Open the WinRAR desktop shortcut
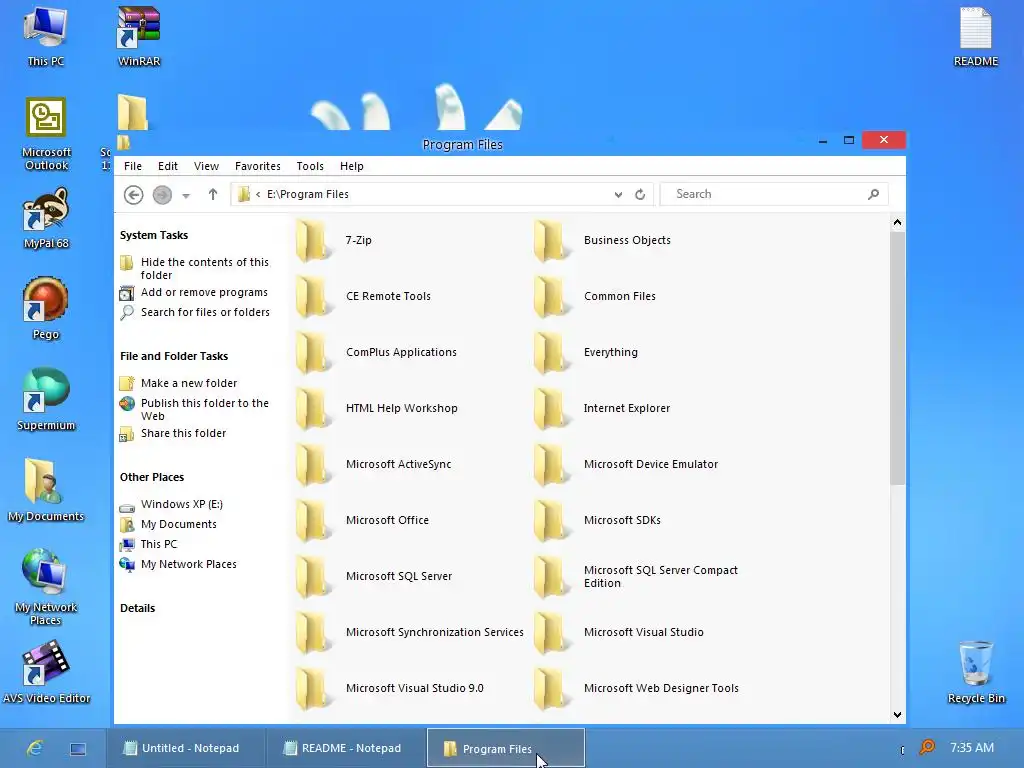This screenshot has height=768, width=1024. [138, 36]
